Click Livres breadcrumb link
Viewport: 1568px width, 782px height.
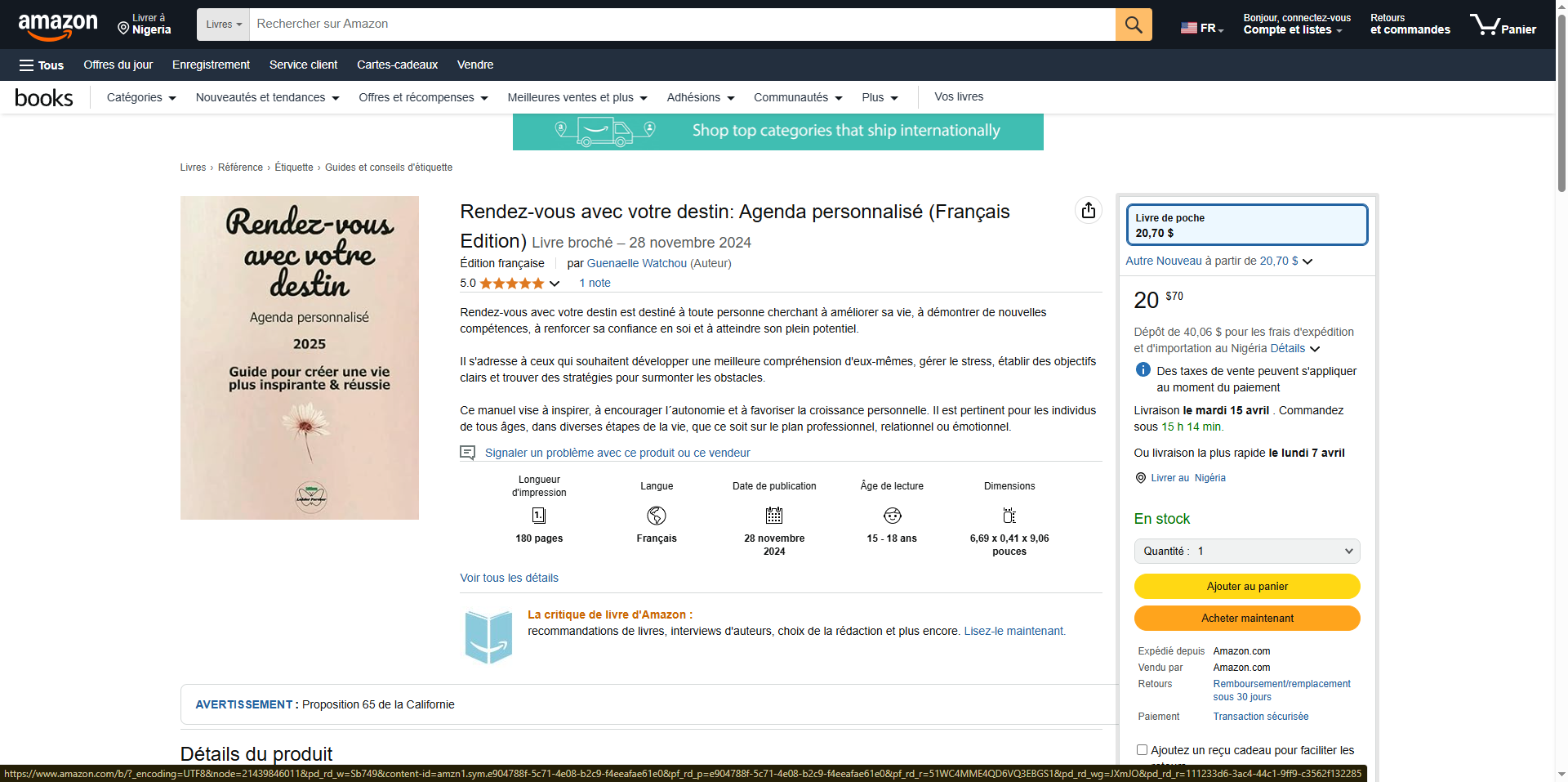coord(193,168)
